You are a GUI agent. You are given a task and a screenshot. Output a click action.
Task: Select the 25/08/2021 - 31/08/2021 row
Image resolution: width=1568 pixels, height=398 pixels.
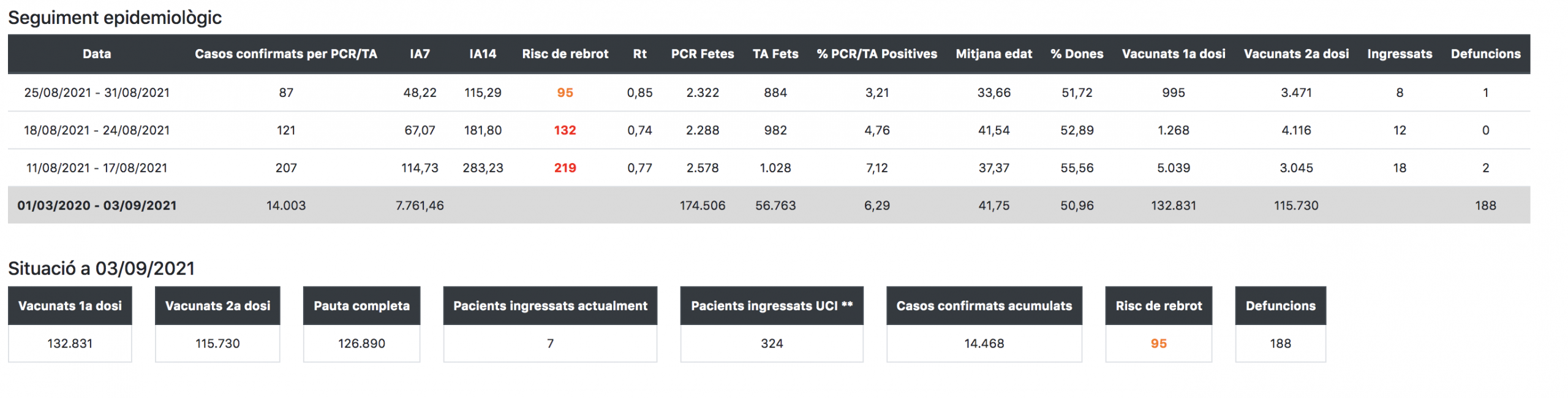(x=769, y=93)
